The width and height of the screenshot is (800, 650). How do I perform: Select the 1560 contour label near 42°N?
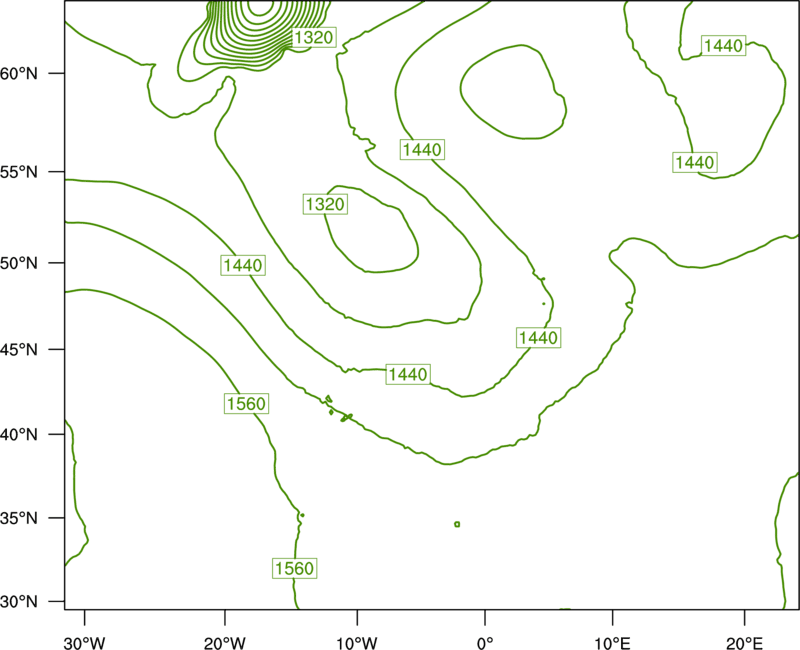[x=246, y=404]
